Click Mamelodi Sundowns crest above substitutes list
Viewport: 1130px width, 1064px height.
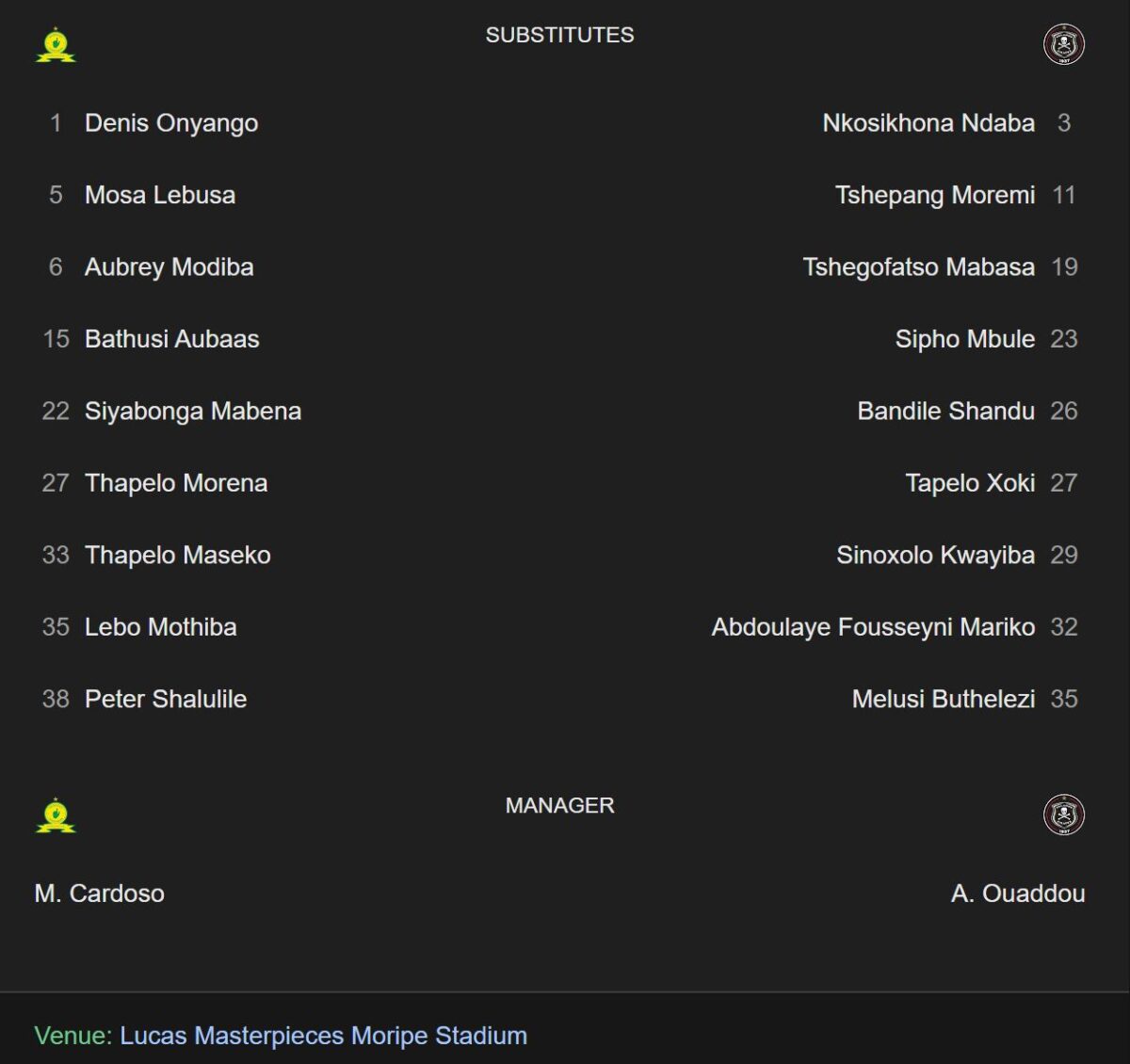(x=56, y=44)
